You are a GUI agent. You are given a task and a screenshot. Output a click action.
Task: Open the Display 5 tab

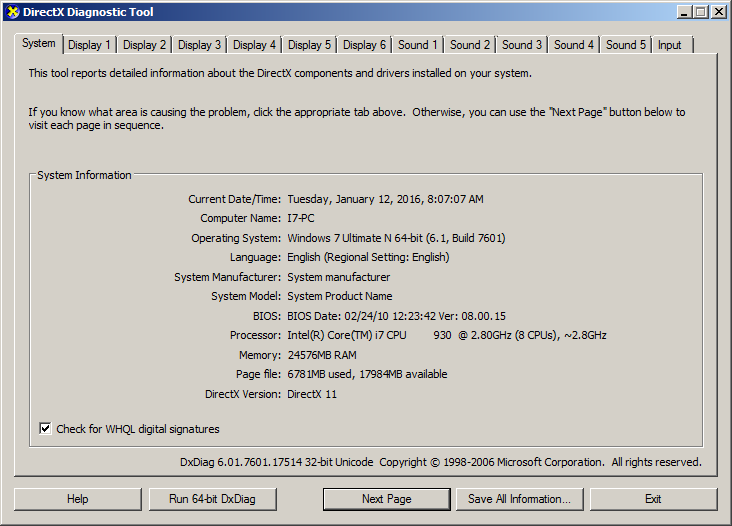[309, 45]
